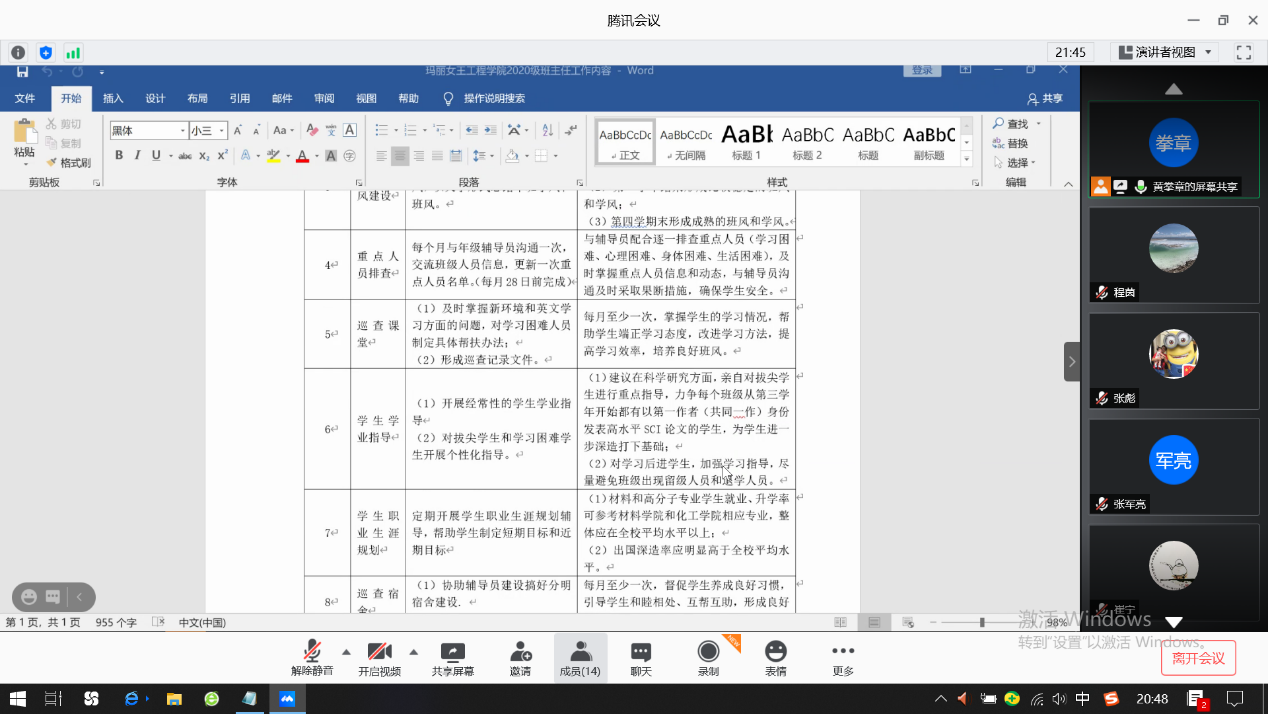Expand audio options arrow beside 解除静音
The image size is (1268, 714).
346,651
